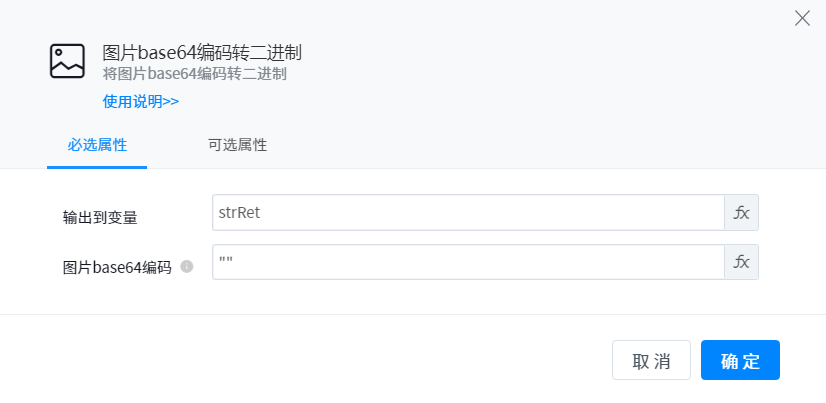Click the >> arrows after 使用说明

pyautogui.click(x=169, y=101)
